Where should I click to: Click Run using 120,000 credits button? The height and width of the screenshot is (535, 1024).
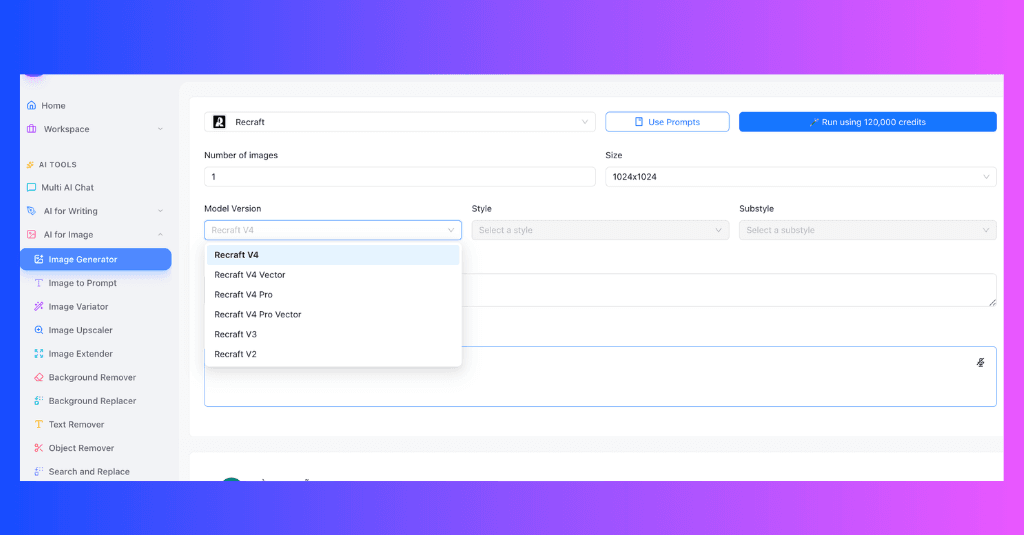pyautogui.click(x=868, y=122)
